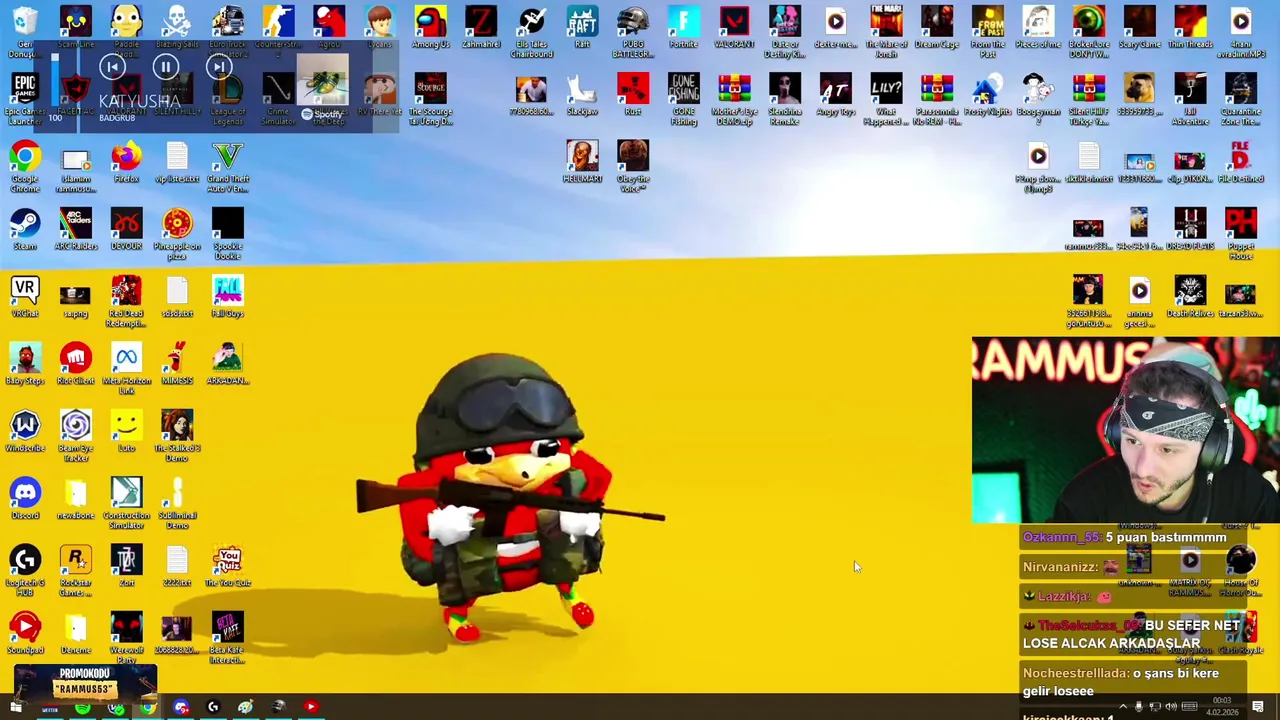Open the Among Us desktop icon
The height and width of the screenshot is (720, 1280).
point(430,28)
